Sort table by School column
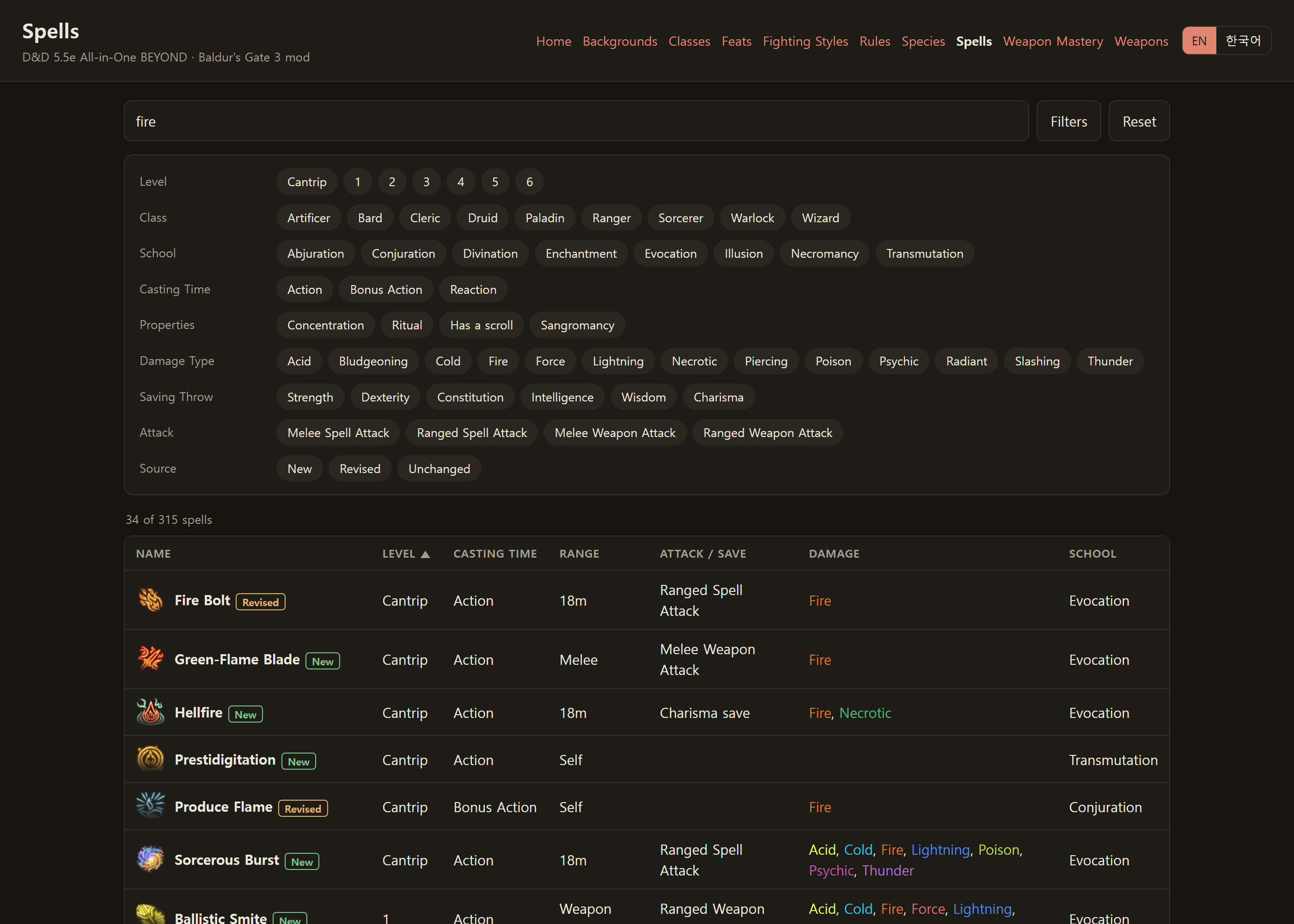 (1093, 553)
